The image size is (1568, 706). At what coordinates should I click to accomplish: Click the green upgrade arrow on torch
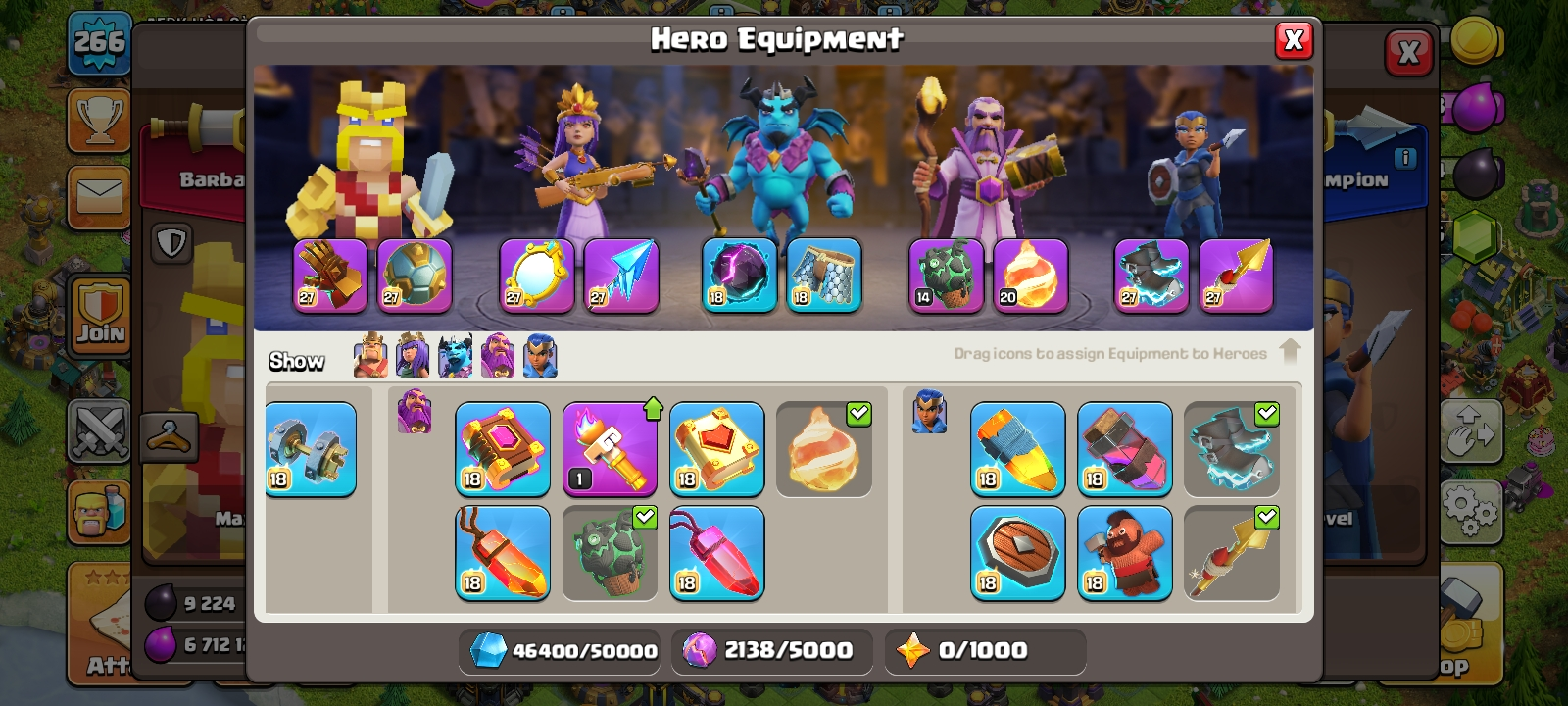coord(654,408)
